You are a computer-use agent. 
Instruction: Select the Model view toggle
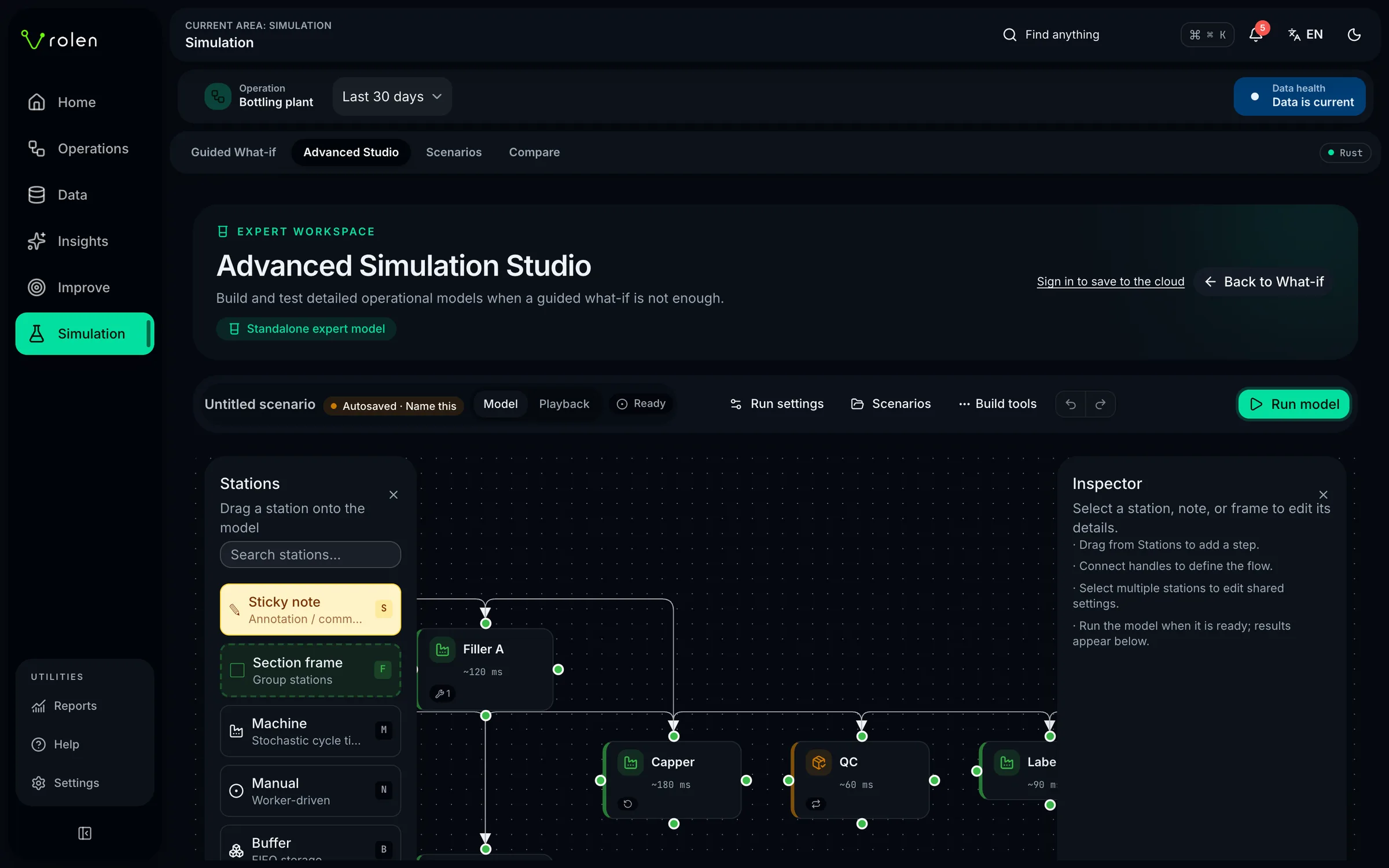pos(501,404)
